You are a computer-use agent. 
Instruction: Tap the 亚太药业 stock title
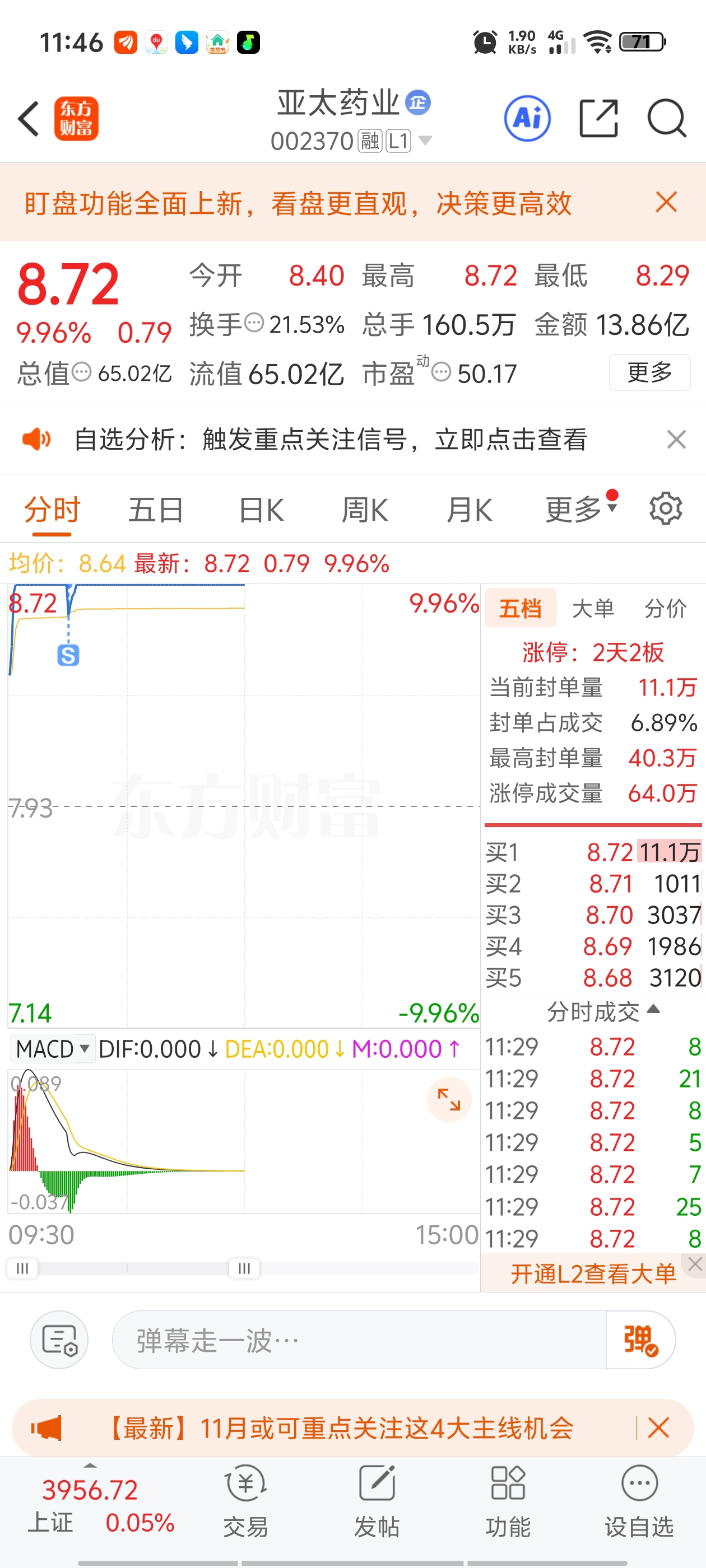click(338, 102)
